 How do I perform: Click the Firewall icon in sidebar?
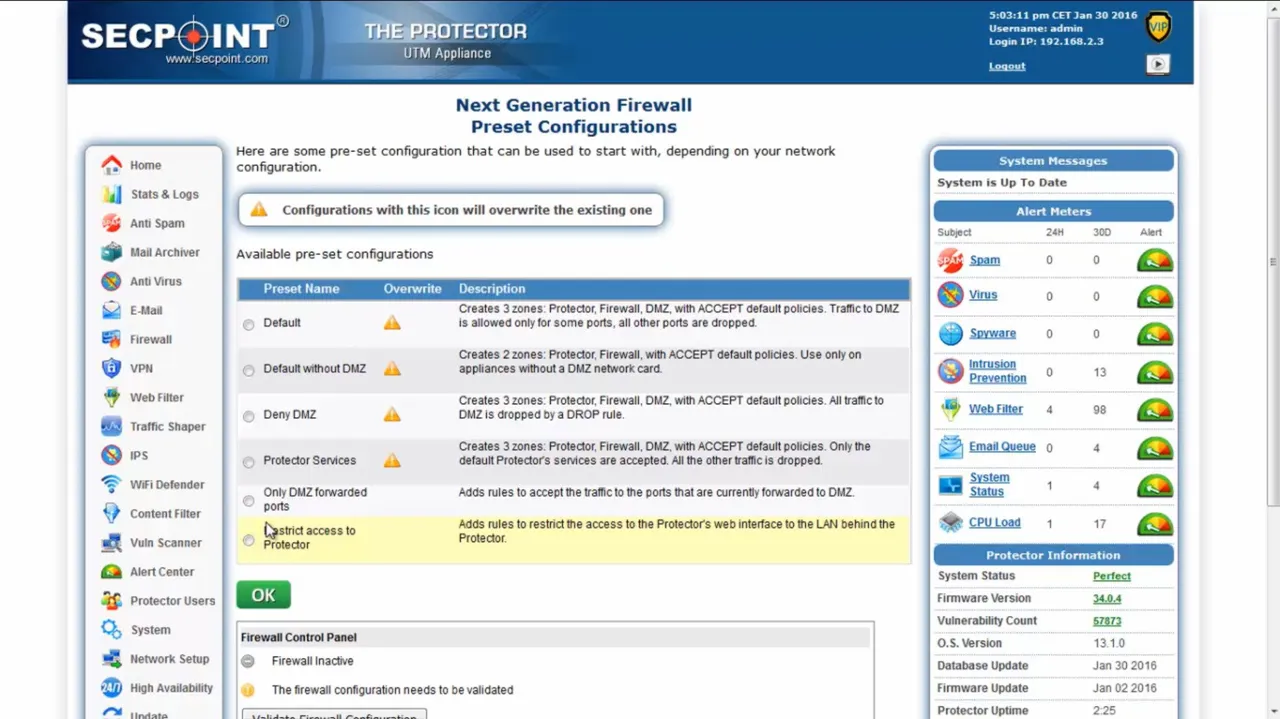coord(111,339)
